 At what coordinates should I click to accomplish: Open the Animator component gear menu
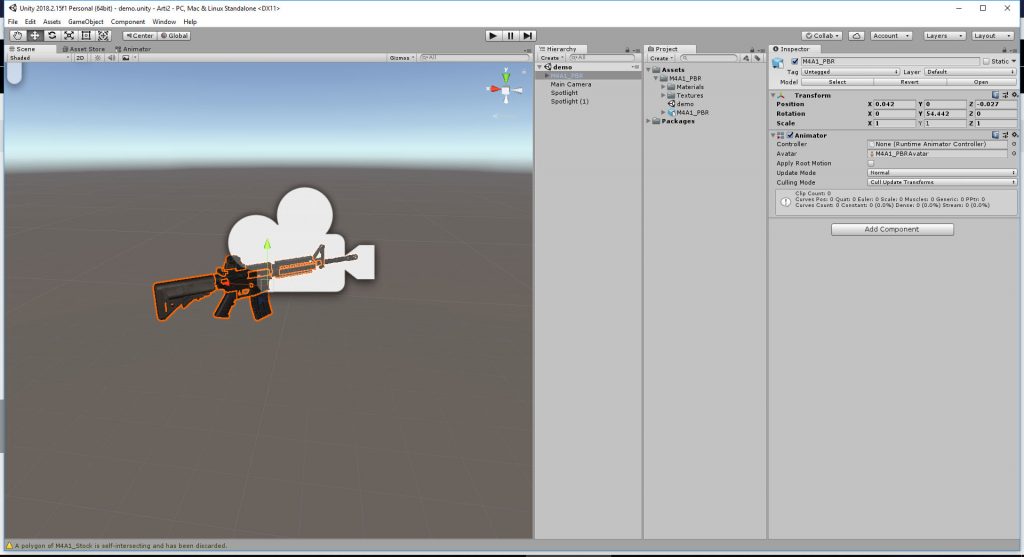pos(1015,135)
